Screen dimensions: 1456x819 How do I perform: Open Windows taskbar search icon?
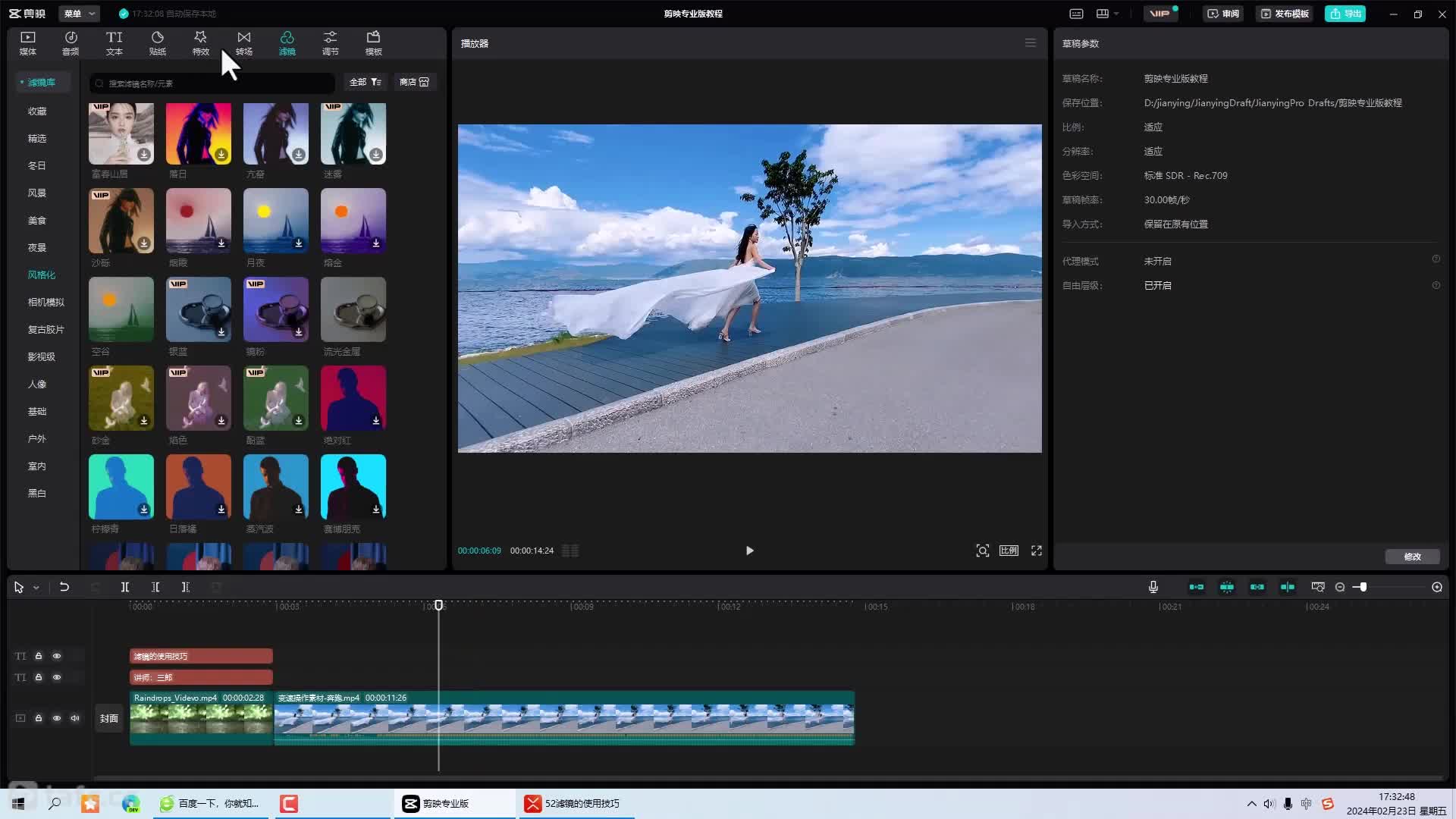coord(55,803)
